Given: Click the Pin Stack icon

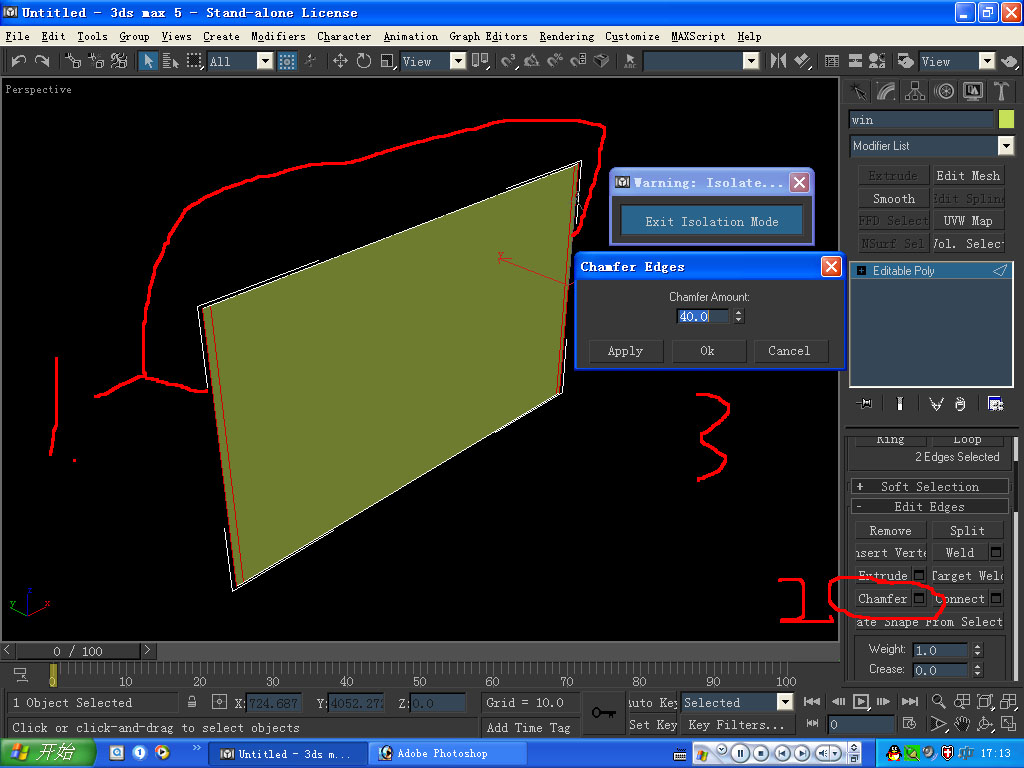Looking at the screenshot, I should [863, 404].
